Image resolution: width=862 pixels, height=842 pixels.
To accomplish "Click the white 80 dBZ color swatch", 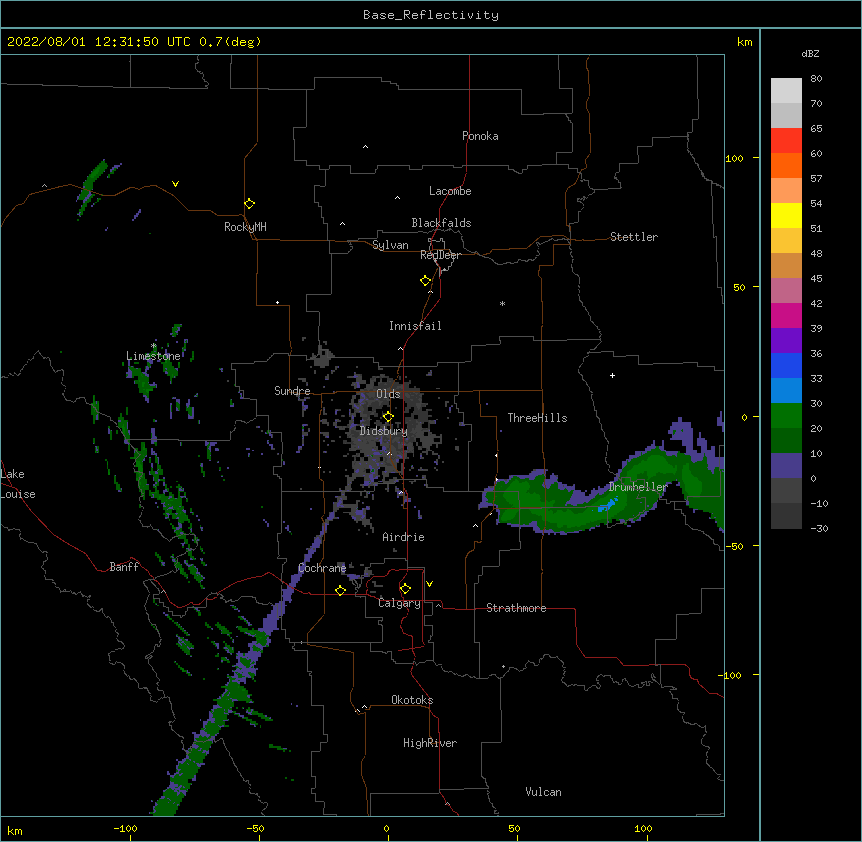I will coord(786,90).
